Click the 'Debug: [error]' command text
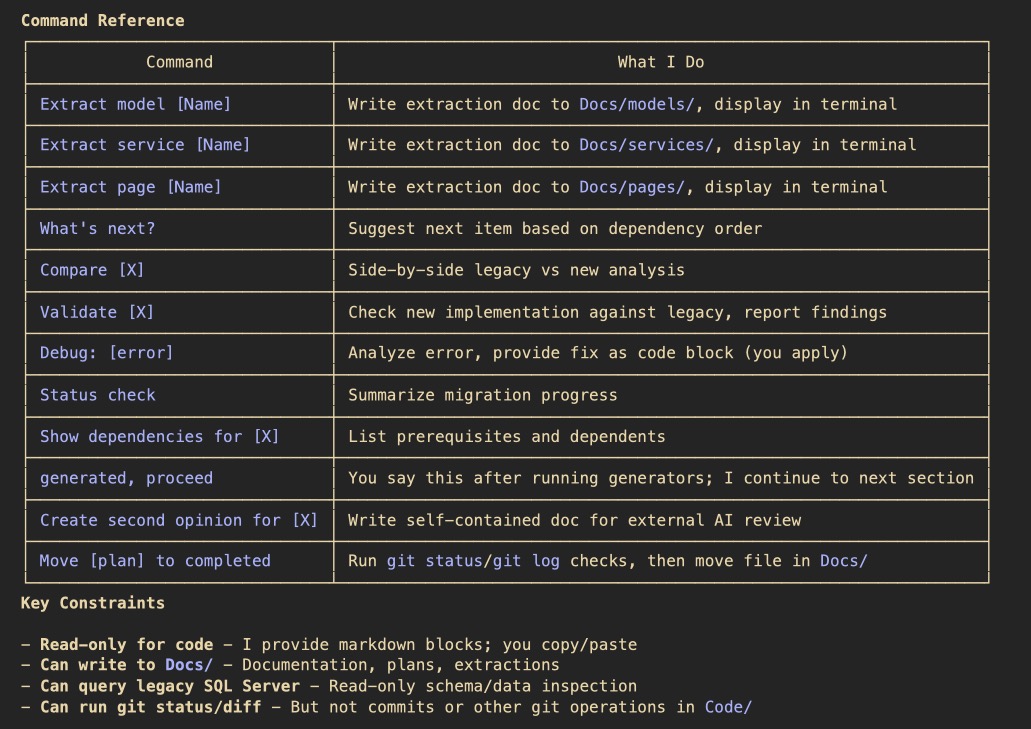This screenshot has height=729, width=1031. click(107, 352)
